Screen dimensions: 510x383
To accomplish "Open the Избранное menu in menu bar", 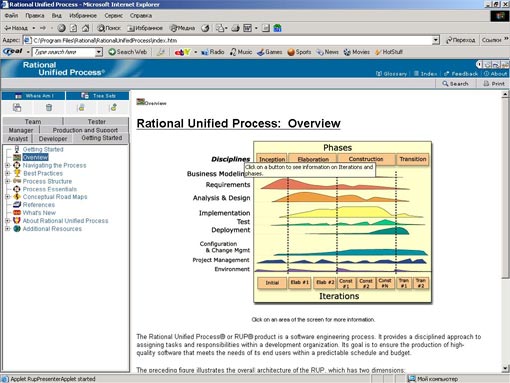I will coord(83,16).
